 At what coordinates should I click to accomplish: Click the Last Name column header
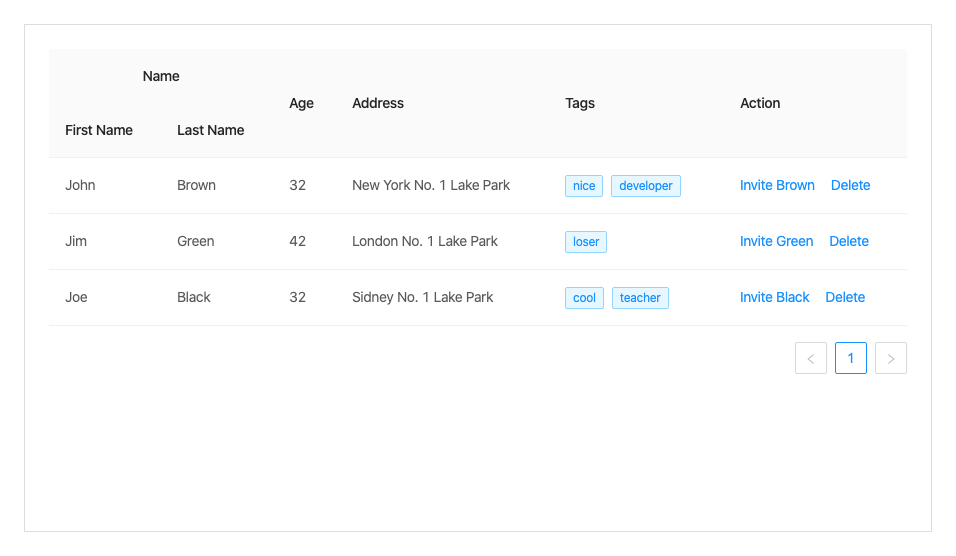(210, 130)
